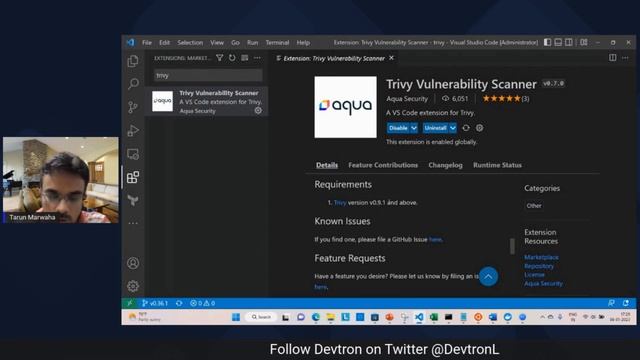This screenshot has width=640, height=360.
Task: Uninstall the Trivy extension
Action: click(436, 128)
